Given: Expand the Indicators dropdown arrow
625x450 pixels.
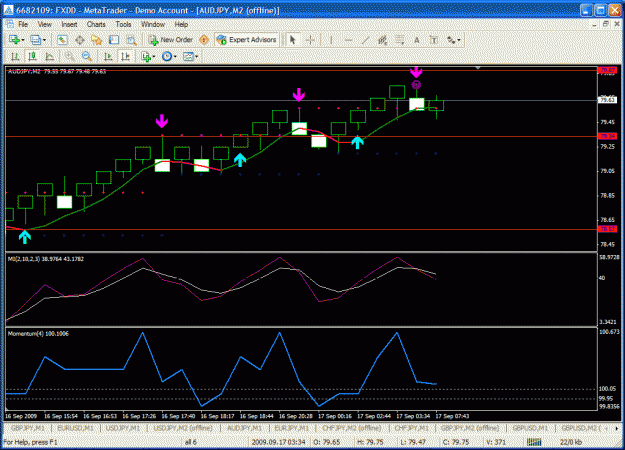Looking at the screenshot, I should (x=154, y=57).
